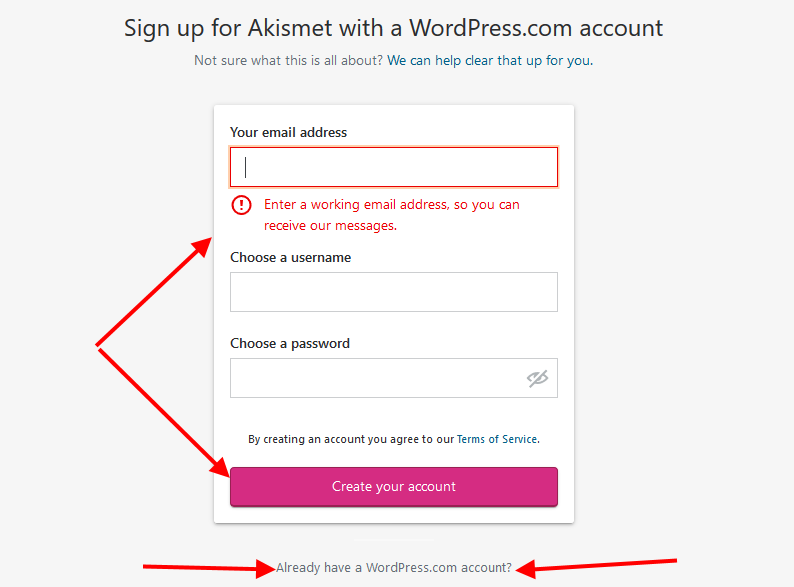Image resolution: width=794 pixels, height=587 pixels.
Task: Open the We can help clear that up link
Action: (x=490, y=61)
